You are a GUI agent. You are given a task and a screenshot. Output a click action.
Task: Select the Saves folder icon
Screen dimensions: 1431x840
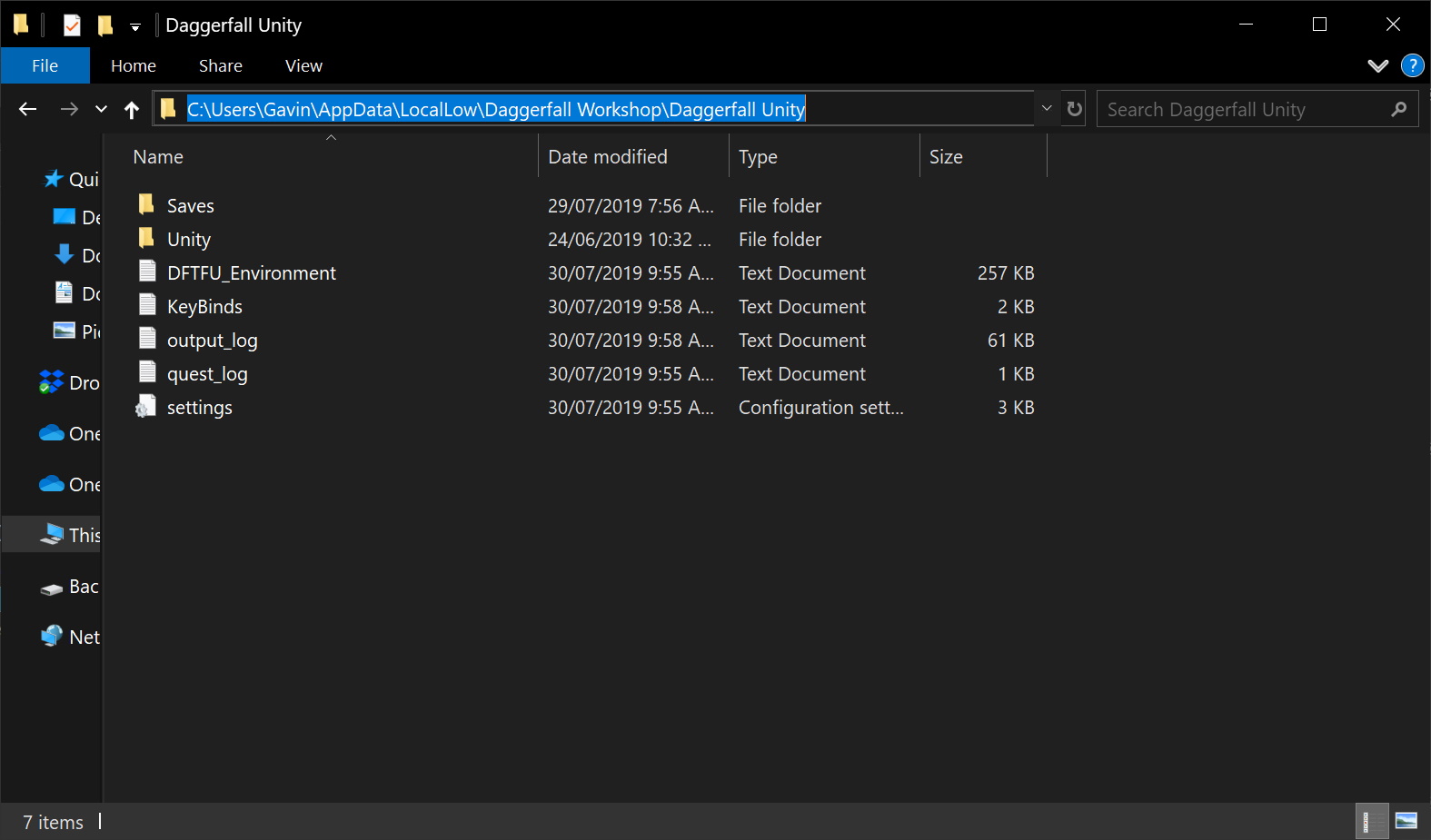click(x=146, y=203)
